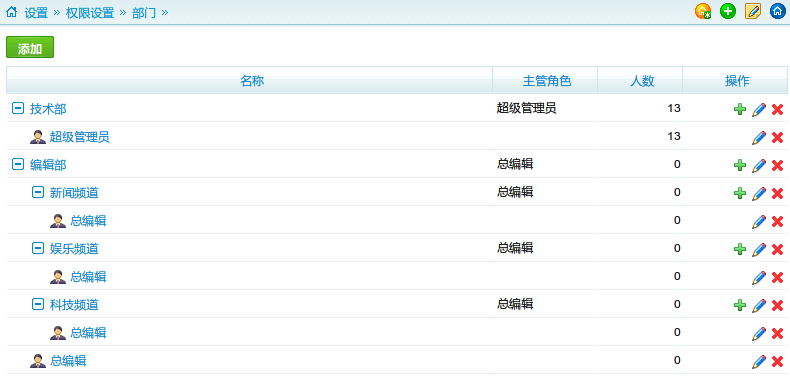The width and height of the screenshot is (790, 384).
Task: Collapse the 科技频道 sub-department node
Action: point(38,304)
